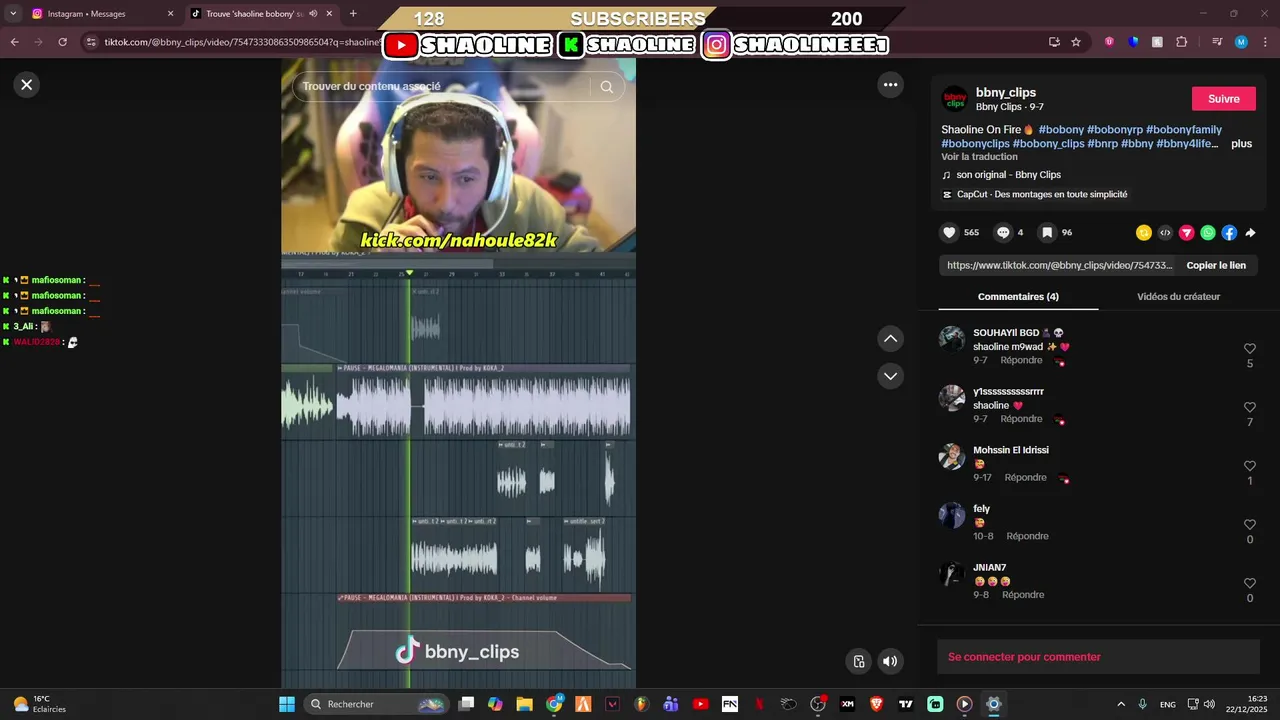
Task: Open a new browser tab
Action: [x=353, y=14]
